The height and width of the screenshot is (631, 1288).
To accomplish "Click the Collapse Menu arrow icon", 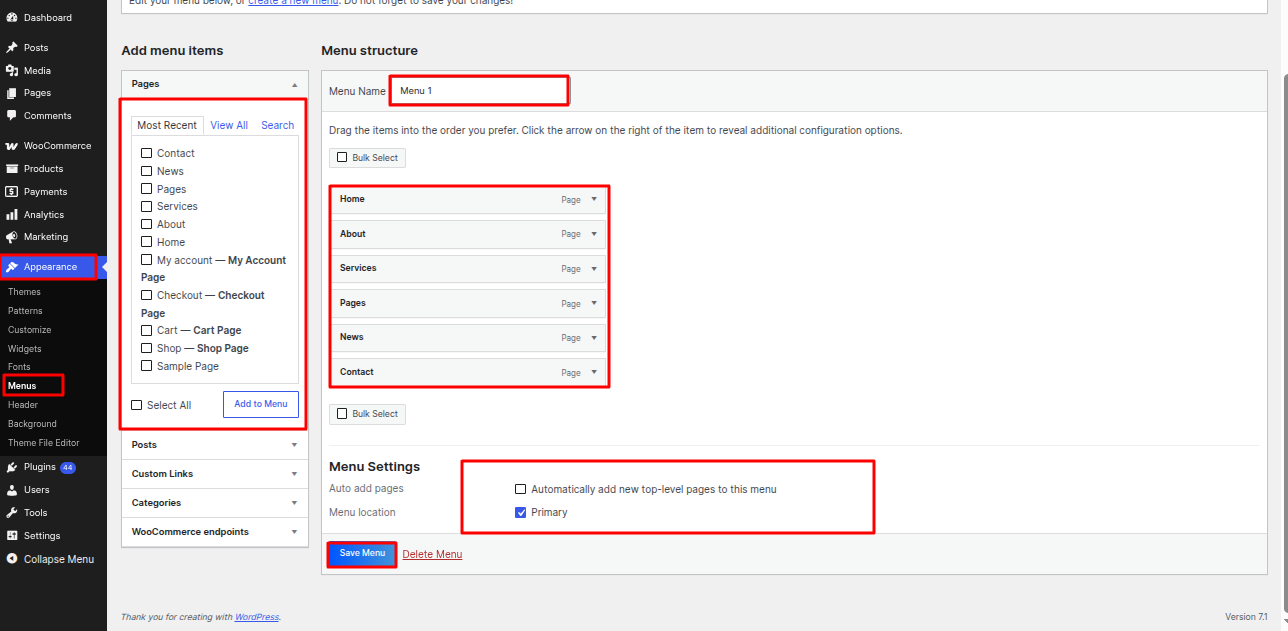I will tap(12, 559).
